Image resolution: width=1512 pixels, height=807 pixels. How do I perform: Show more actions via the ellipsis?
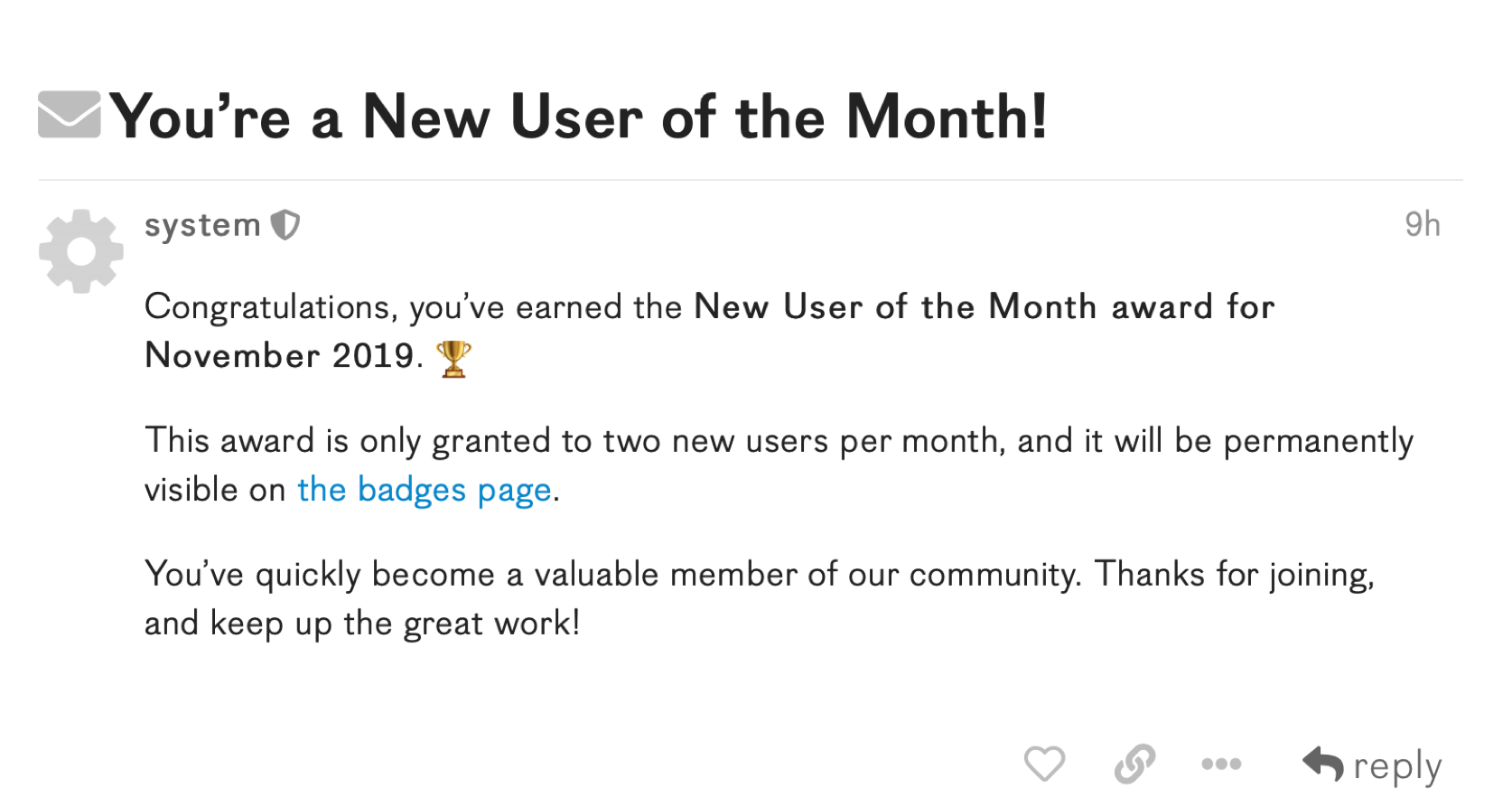(1221, 765)
